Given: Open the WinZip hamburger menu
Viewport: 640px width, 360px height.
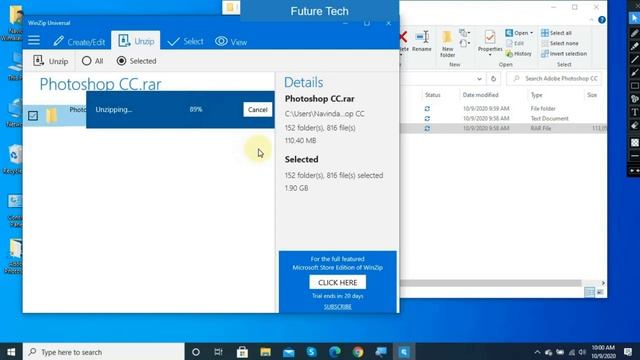Looking at the screenshot, I should point(34,40).
